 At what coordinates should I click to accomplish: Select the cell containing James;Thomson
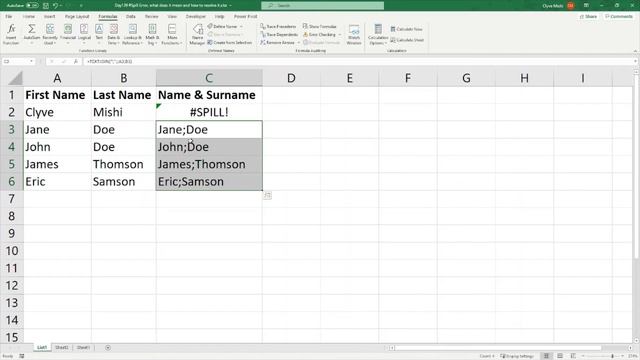click(x=209, y=164)
